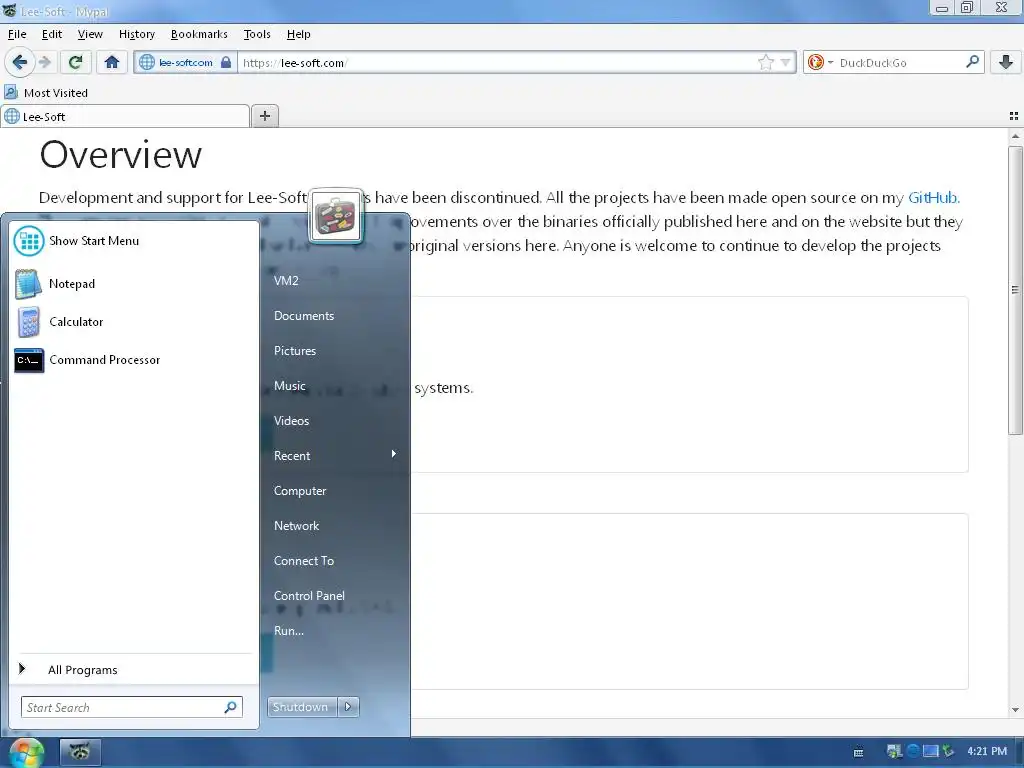Open the VM2 user folder
1024x768 pixels.
coord(286,281)
